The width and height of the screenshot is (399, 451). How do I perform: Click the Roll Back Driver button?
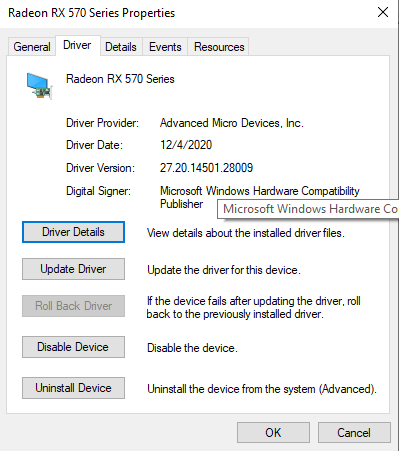pyautogui.click(x=73, y=306)
